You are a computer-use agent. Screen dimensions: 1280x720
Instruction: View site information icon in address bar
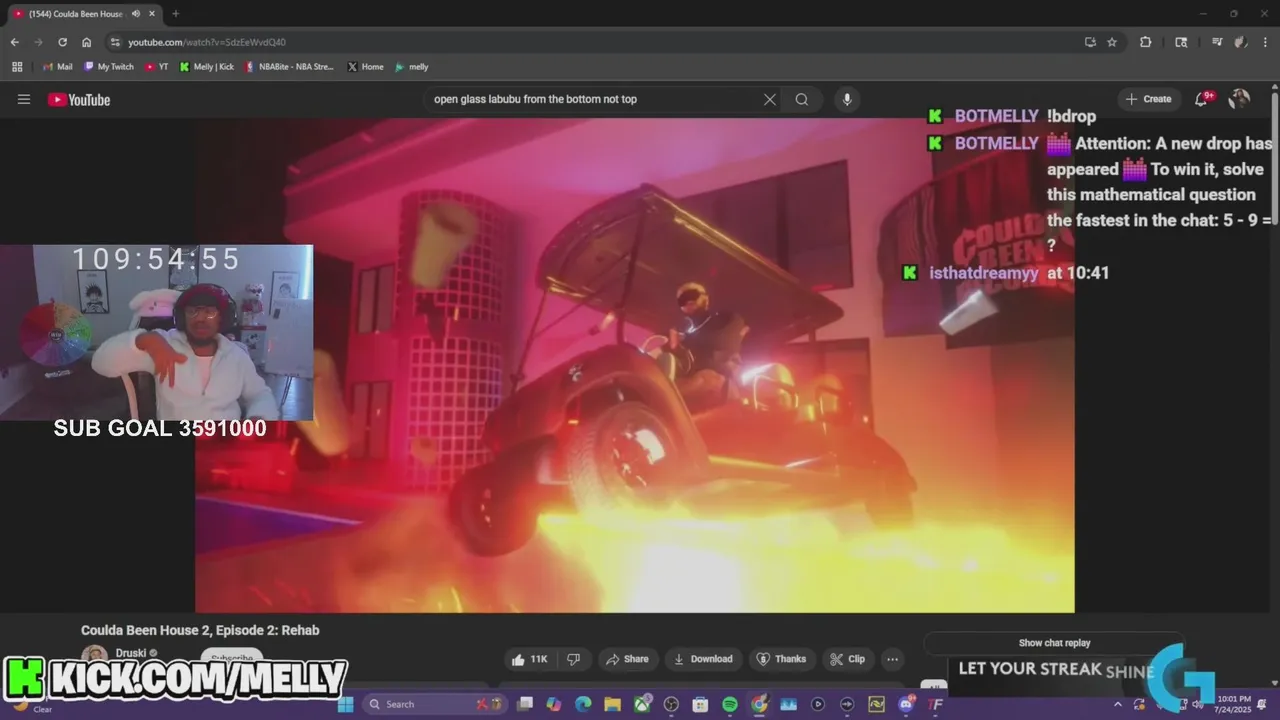pyautogui.click(x=116, y=42)
